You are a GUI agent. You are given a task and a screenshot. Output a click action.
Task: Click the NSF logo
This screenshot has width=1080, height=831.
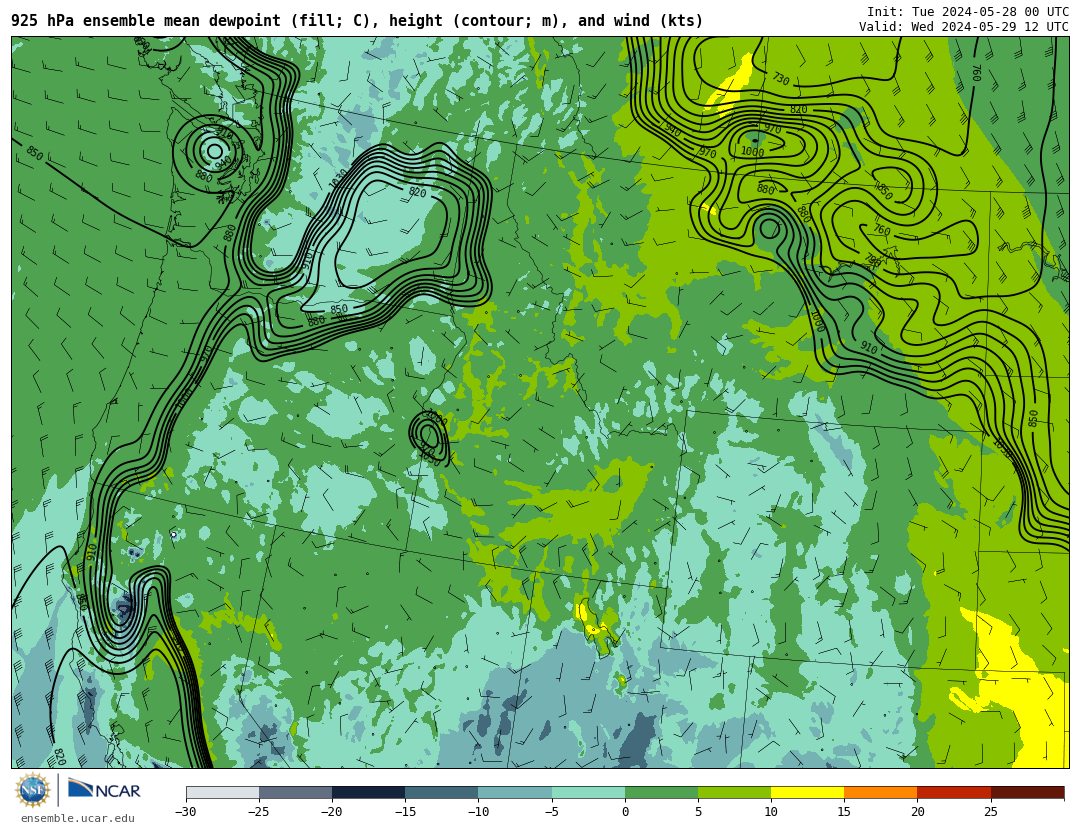pyautogui.click(x=33, y=790)
